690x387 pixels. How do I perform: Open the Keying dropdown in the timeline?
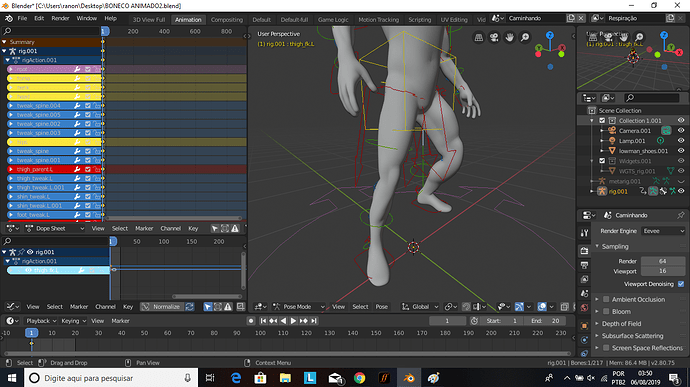click(73, 321)
